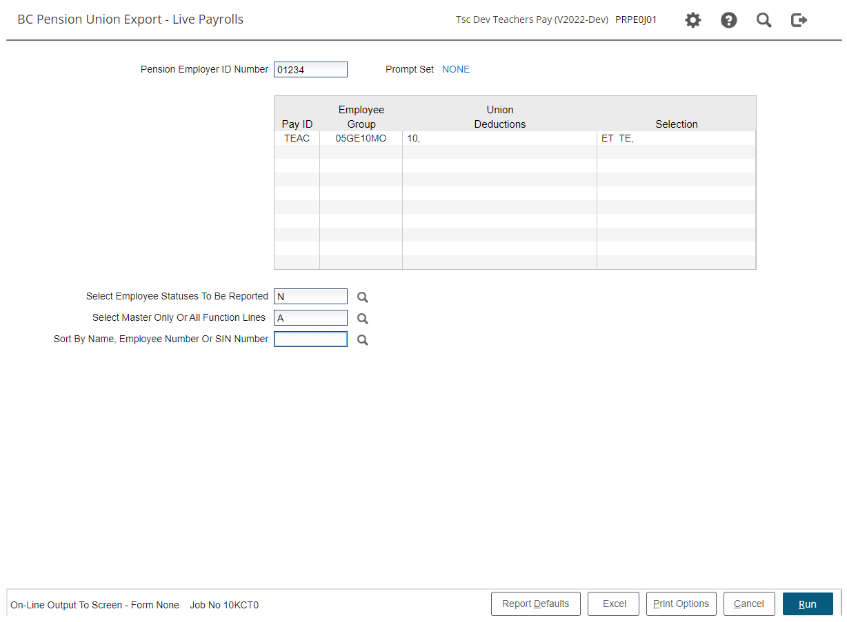Click the Excel button
The image size is (847, 622).
tap(614, 604)
